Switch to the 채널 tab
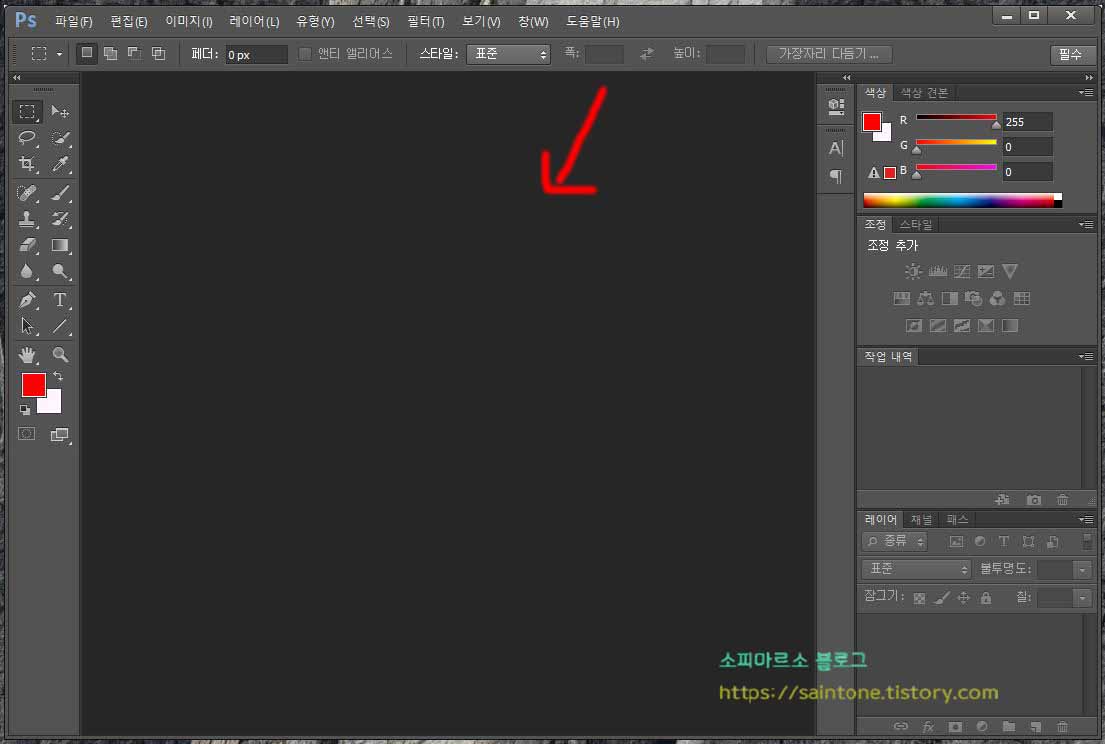1105x744 pixels. point(921,519)
